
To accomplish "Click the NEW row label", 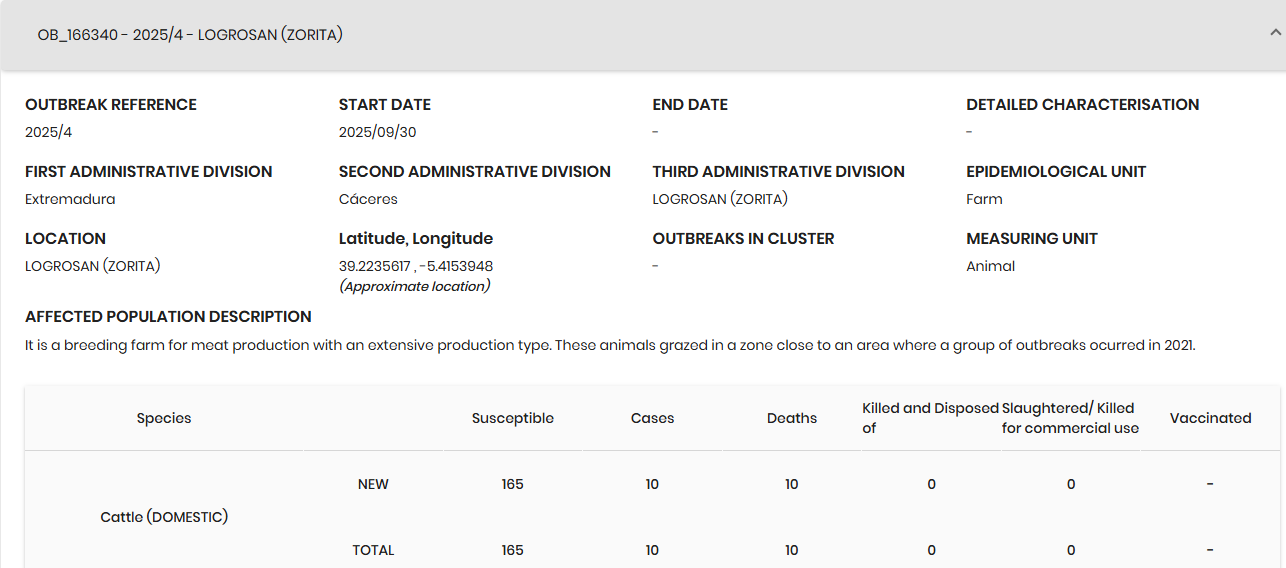I will pyautogui.click(x=373, y=484).
